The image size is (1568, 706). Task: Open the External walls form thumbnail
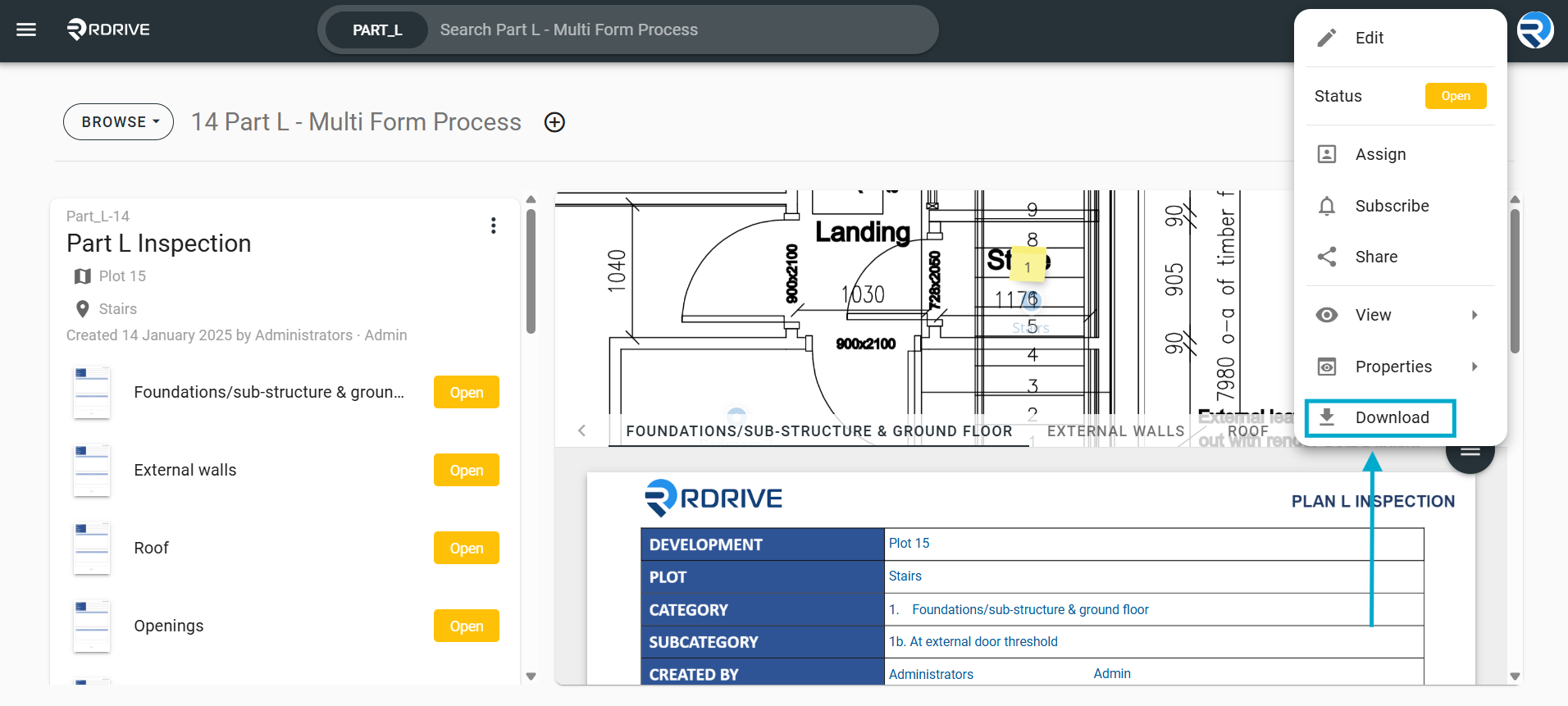92,471
